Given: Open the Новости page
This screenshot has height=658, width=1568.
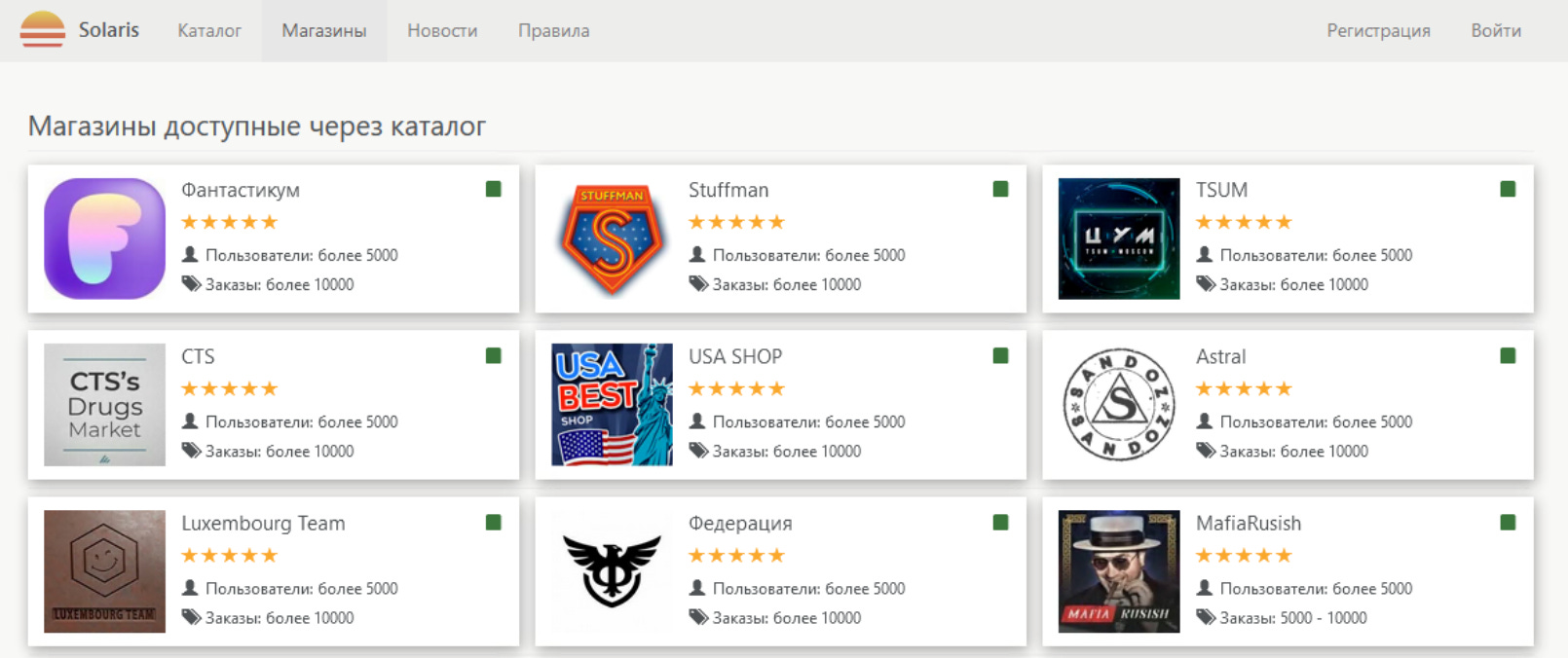Looking at the screenshot, I should (442, 31).
